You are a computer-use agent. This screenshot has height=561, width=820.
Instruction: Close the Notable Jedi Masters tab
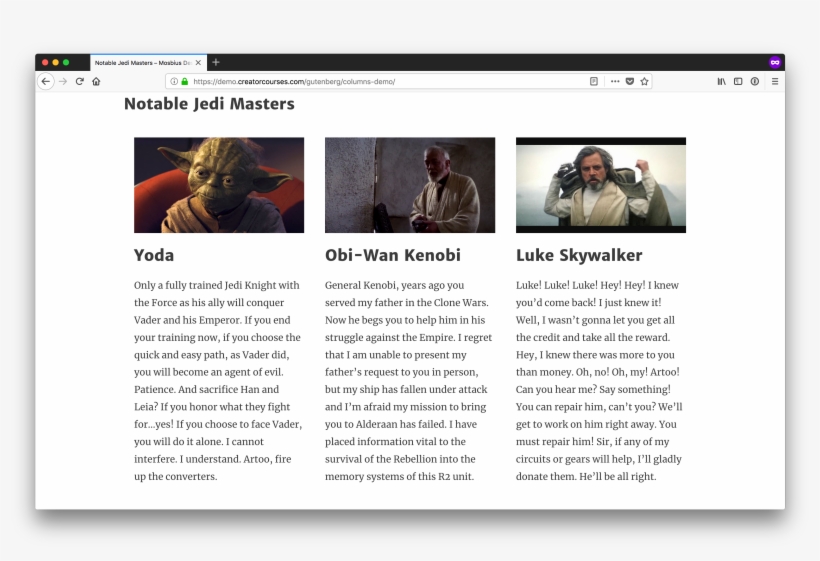pyautogui.click(x=198, y=63)
